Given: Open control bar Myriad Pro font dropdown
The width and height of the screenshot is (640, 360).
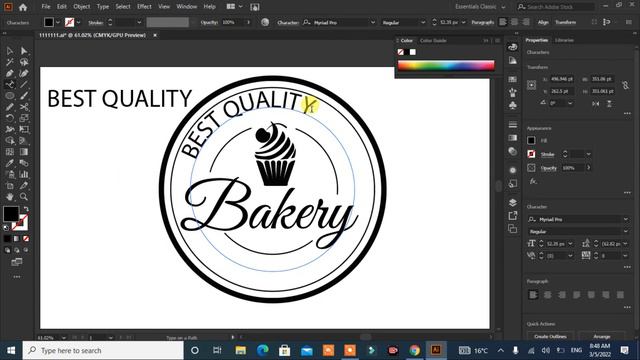Looking at the screenshot, I should click(x=373, y=22).
